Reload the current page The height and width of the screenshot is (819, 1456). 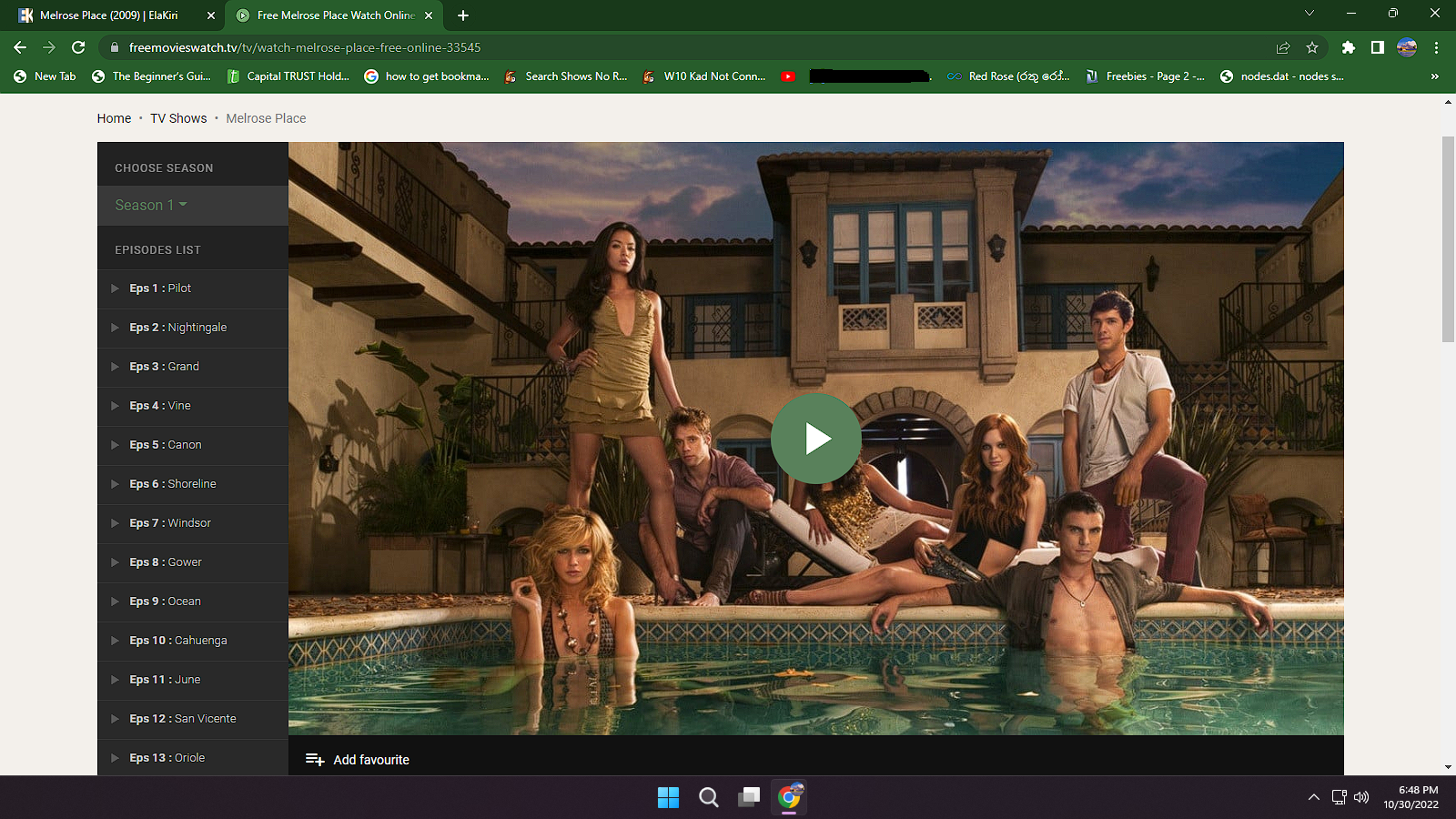click(x=78, y=47)
